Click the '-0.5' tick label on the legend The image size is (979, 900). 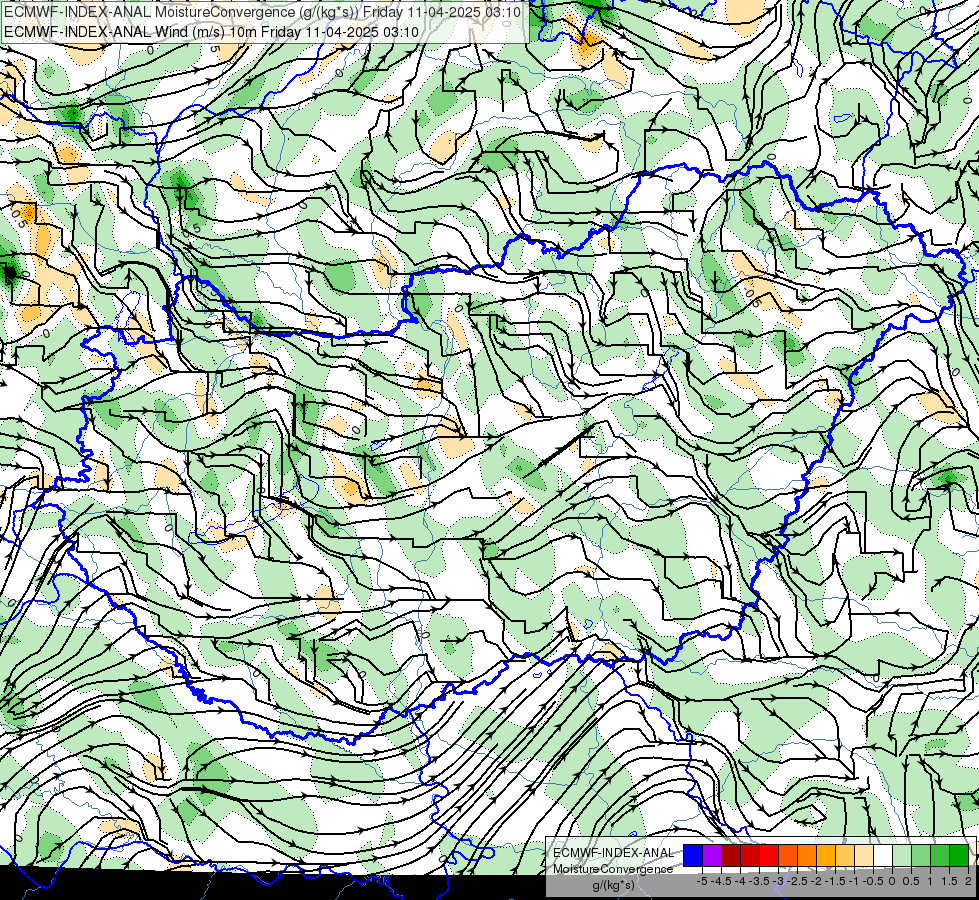click(x=873, y=881)
